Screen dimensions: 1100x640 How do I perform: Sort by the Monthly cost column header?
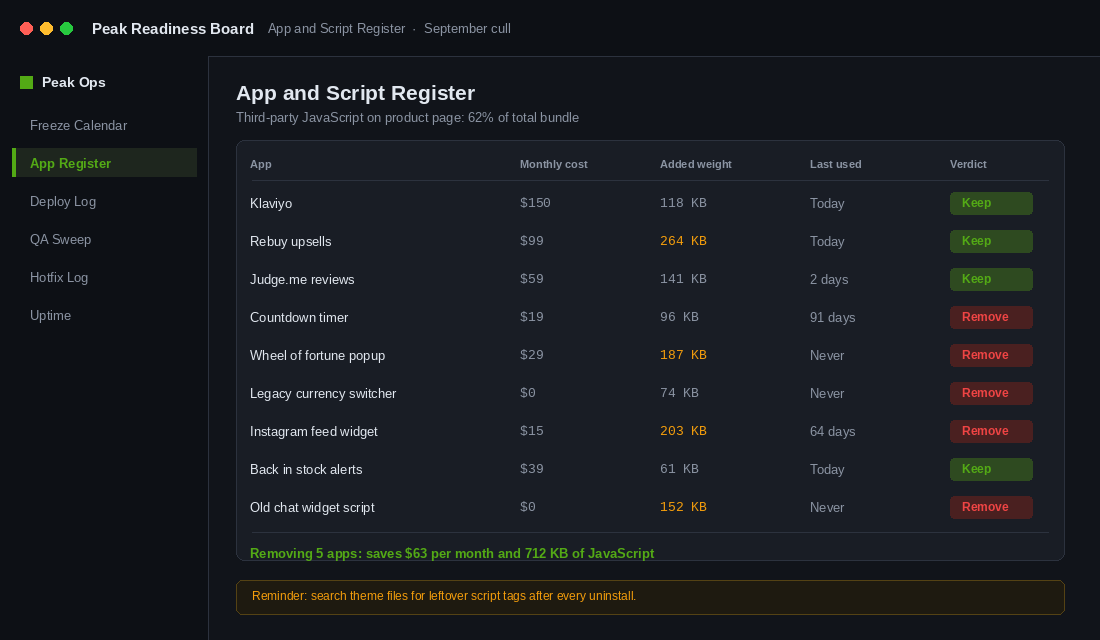[x=554, y=164]
